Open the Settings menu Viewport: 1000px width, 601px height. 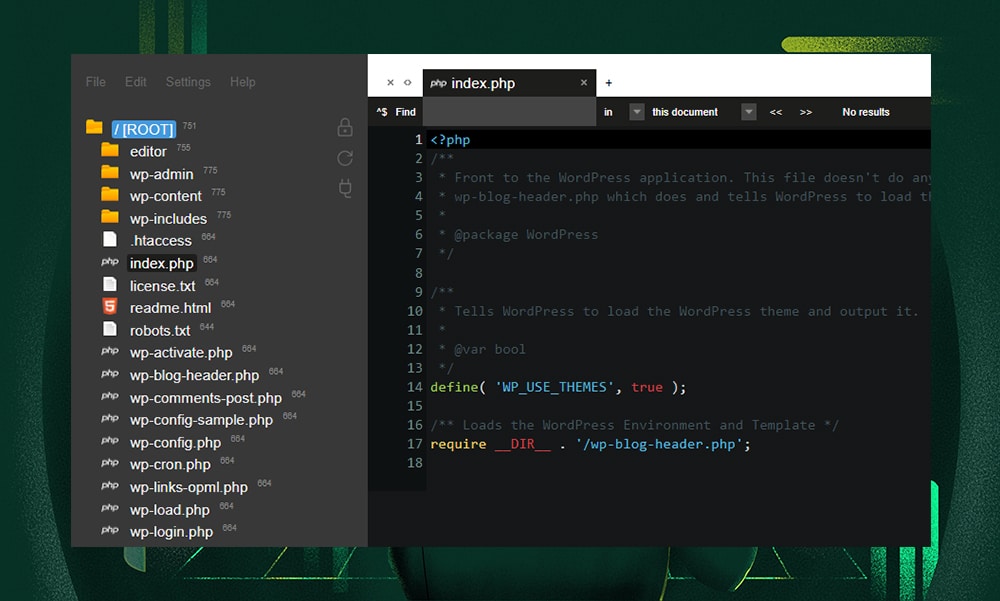pyautogui.click(x=188, y=82)
